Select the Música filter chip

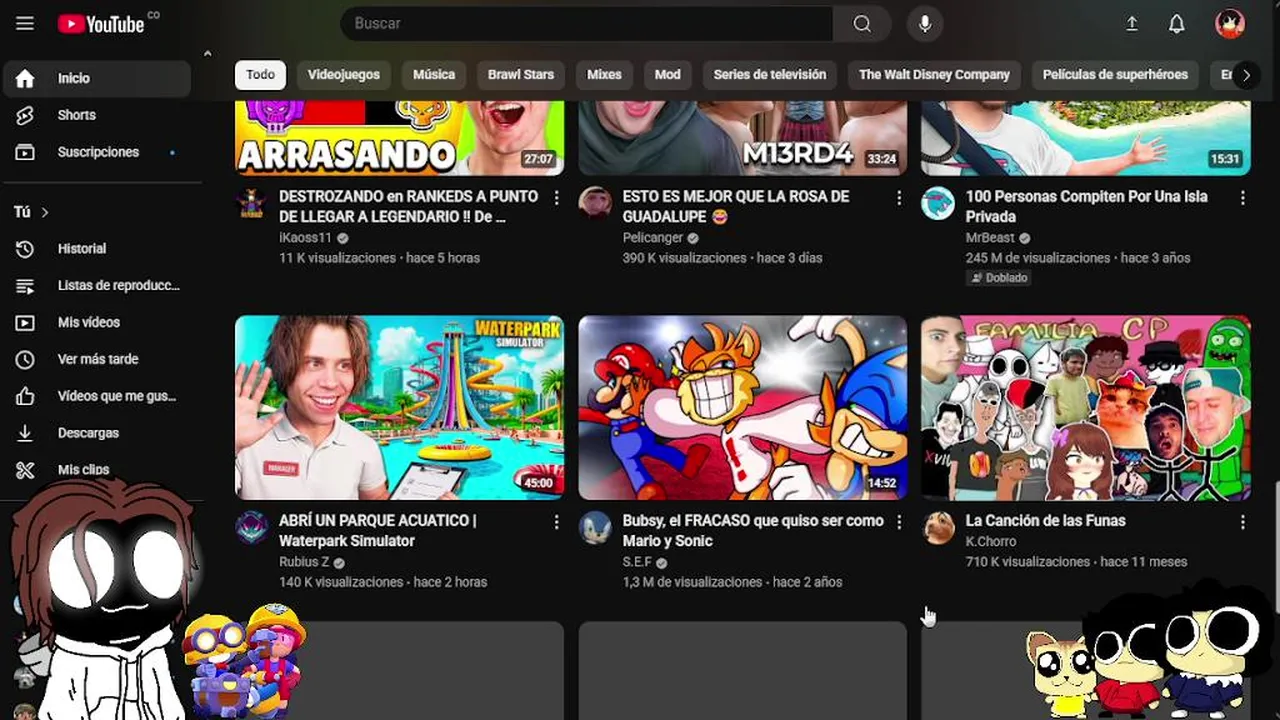(x=434, y=75)
